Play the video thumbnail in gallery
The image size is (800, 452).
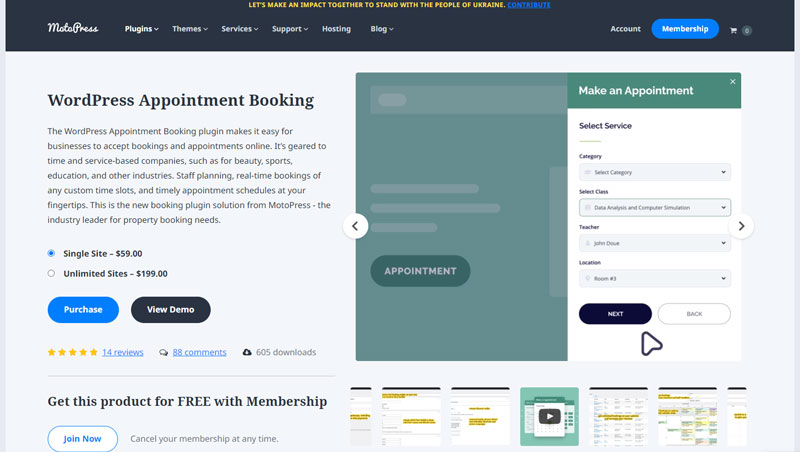coord(549,416)
